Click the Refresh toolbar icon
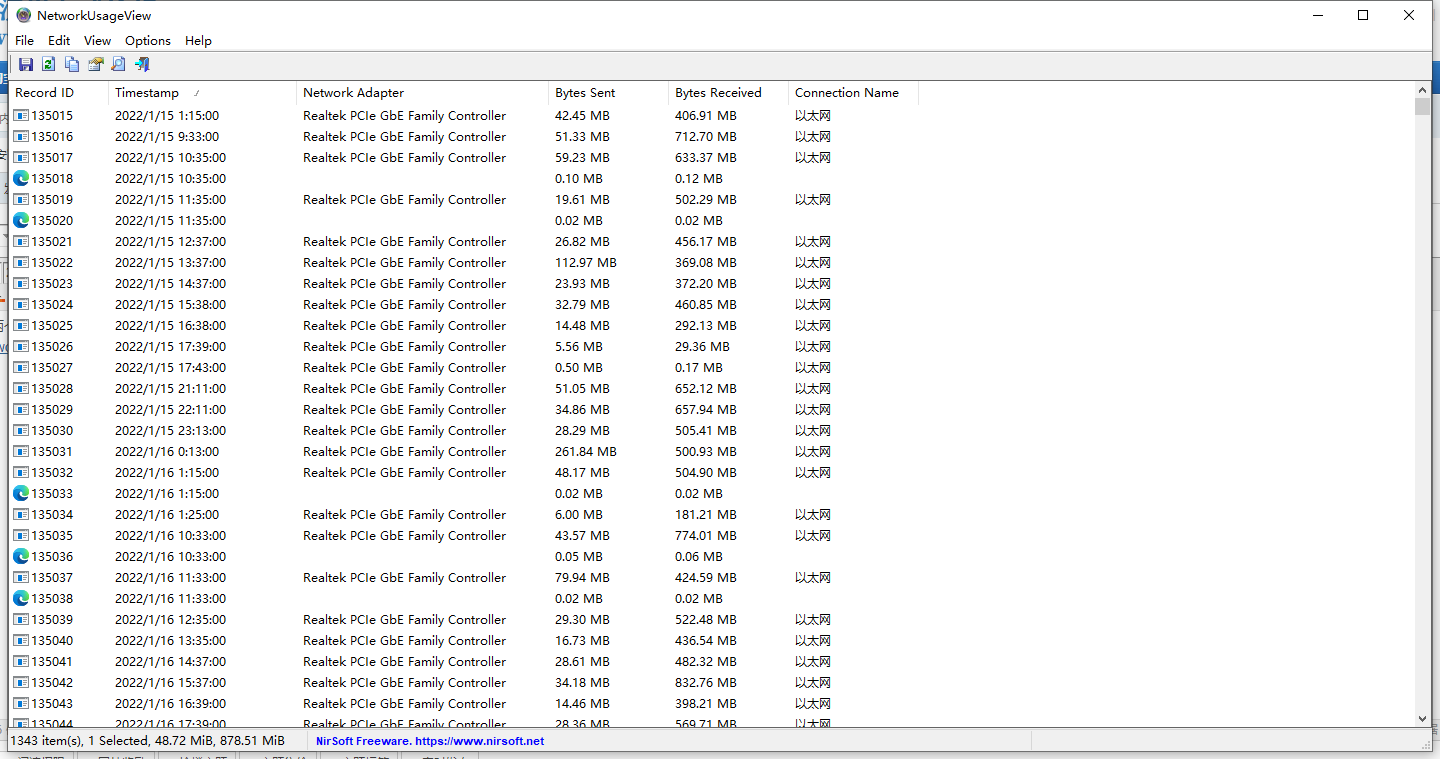This screenshot has height=759, width=1440. (48, 65)
